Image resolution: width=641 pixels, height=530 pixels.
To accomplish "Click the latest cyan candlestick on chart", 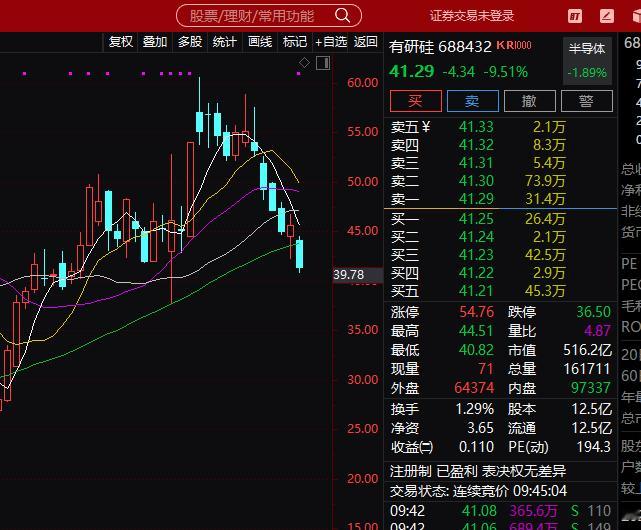I will (300, 254).
